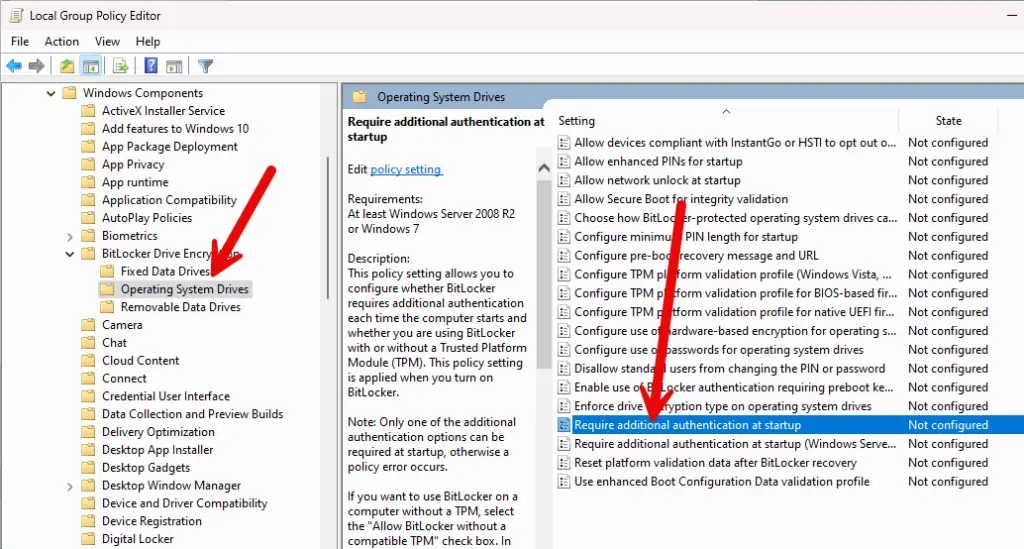Click the Forward arrow toolbar icon

pyautogui.click(x=37, y=66)
